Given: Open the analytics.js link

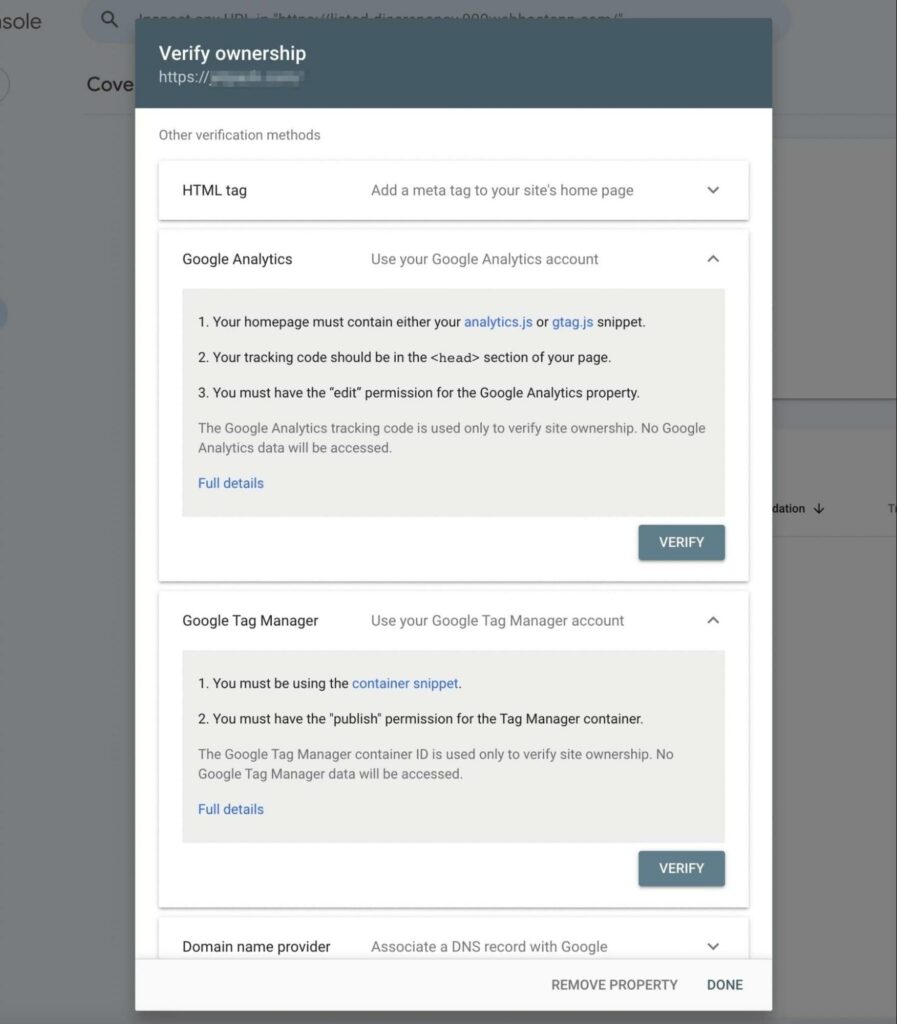Looking at the screenshot, I should [x=498, y=322].
